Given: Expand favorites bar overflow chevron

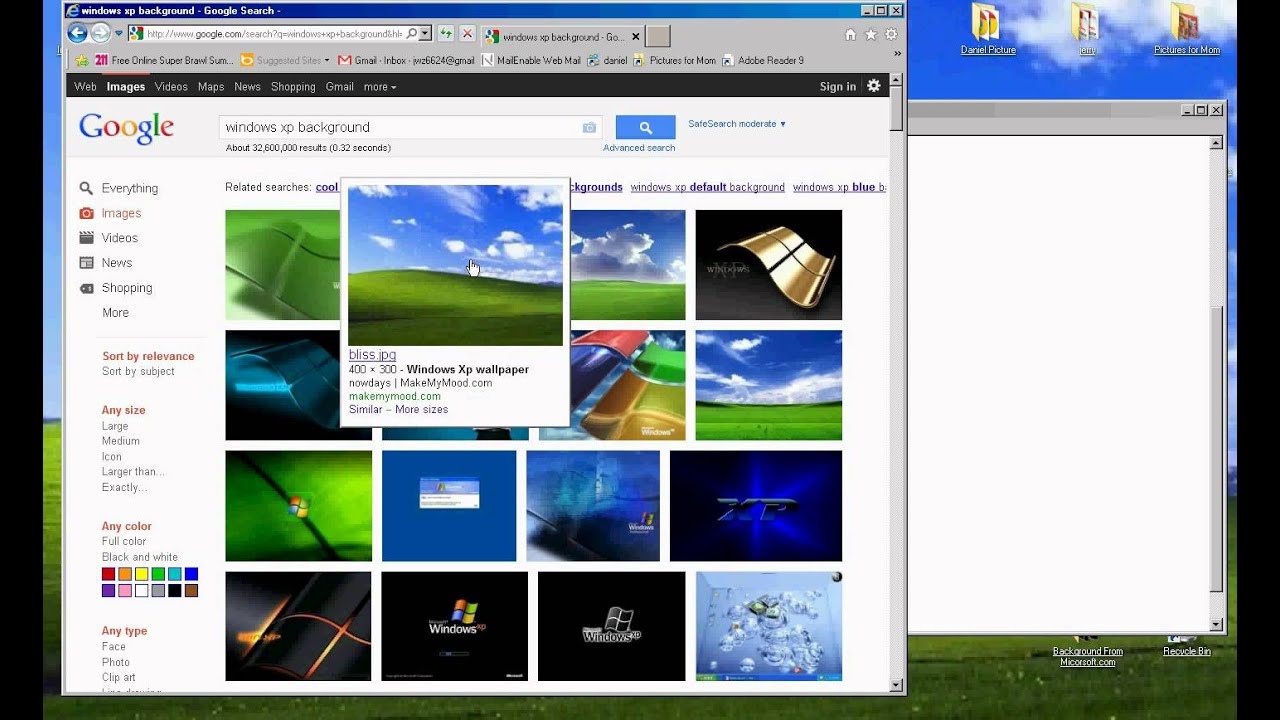Looking at the screenshot, I should [896, 54].
